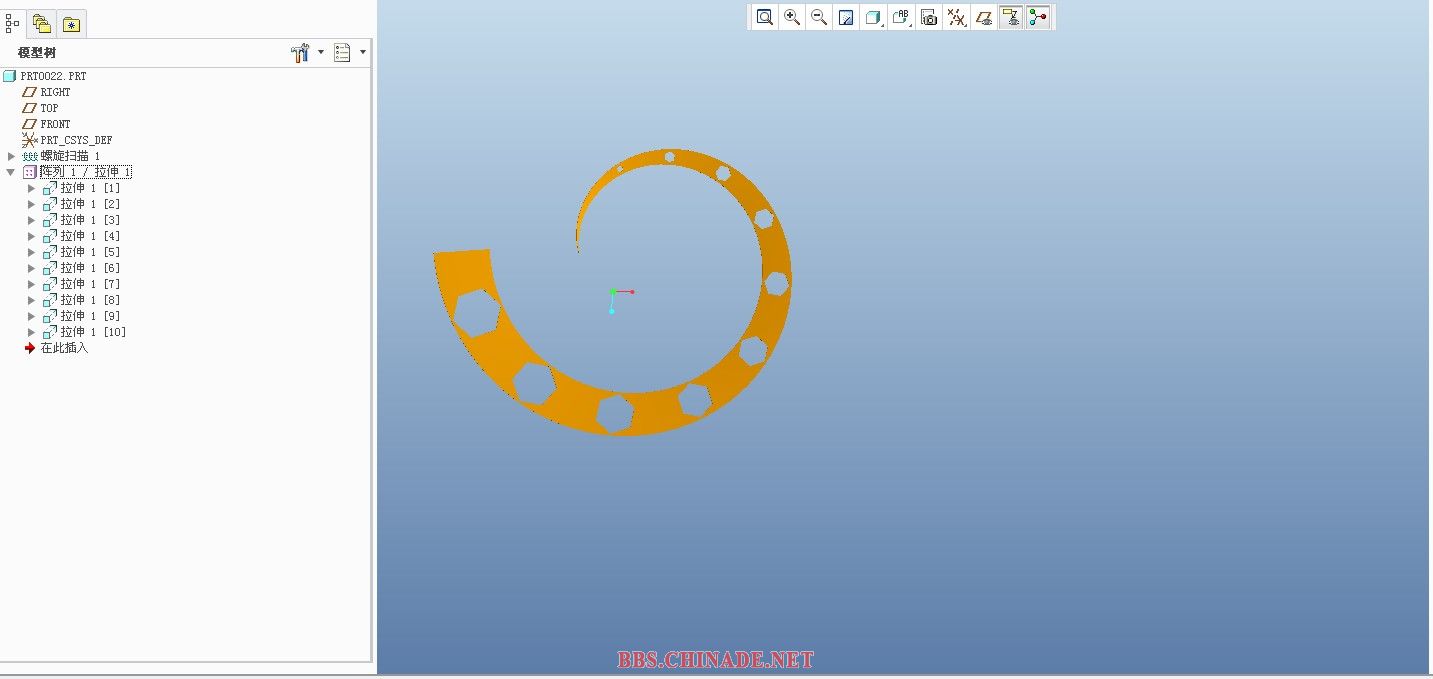Collapse the 阵列 1 / 拉伸 1 pattern
The height and width of the screenshot is (679, 1433).
[11, 172]
